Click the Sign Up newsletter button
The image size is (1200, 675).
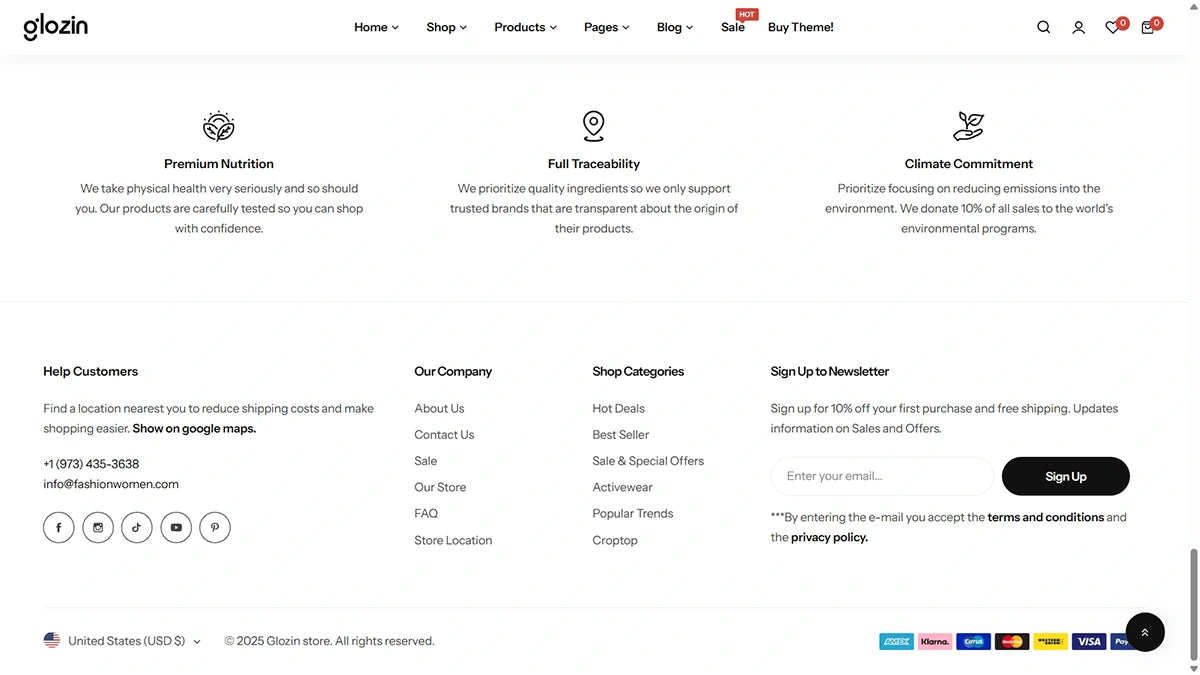[1066, 476]
